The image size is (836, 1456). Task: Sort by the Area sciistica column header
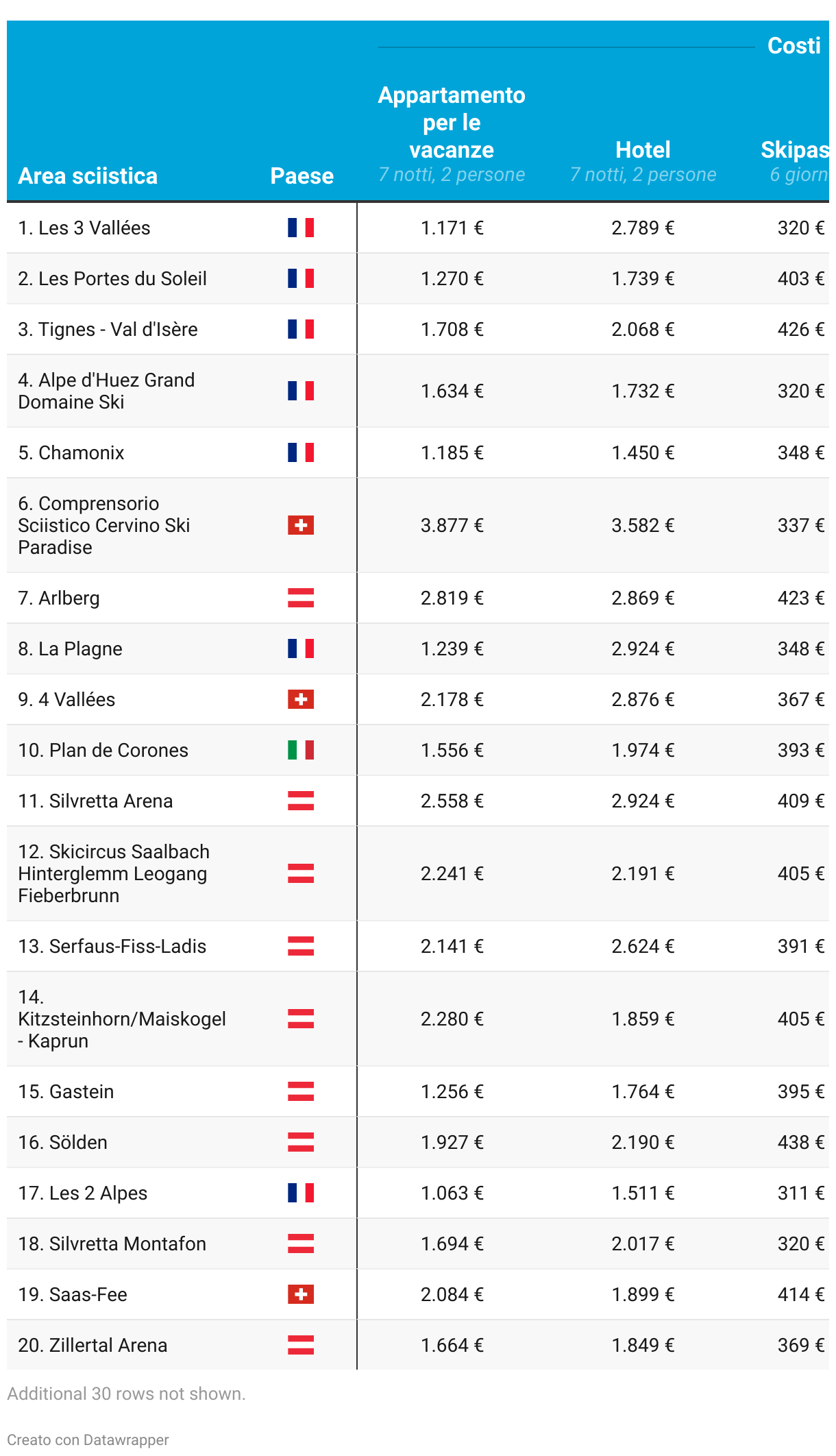(x=88, y=176)
